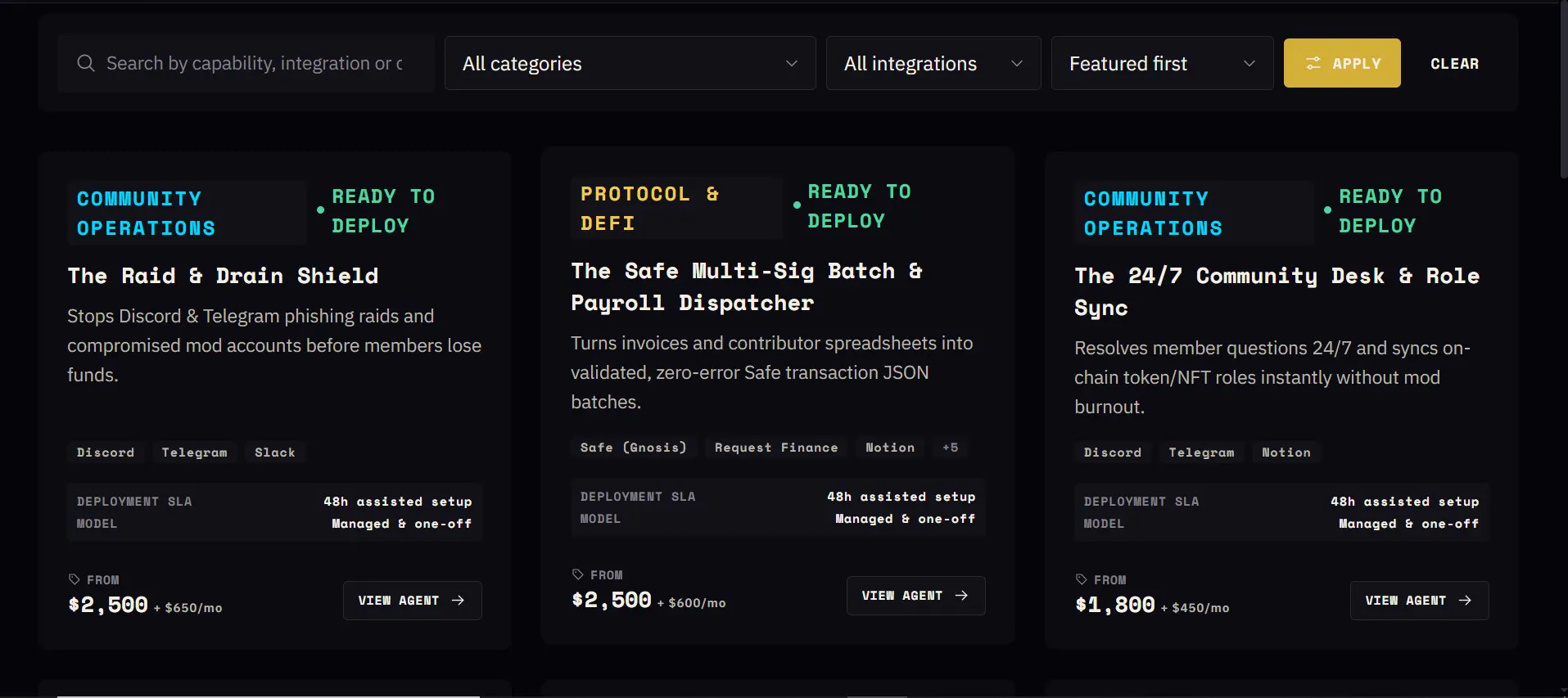Apply the selected filters

pos(1342,63)
